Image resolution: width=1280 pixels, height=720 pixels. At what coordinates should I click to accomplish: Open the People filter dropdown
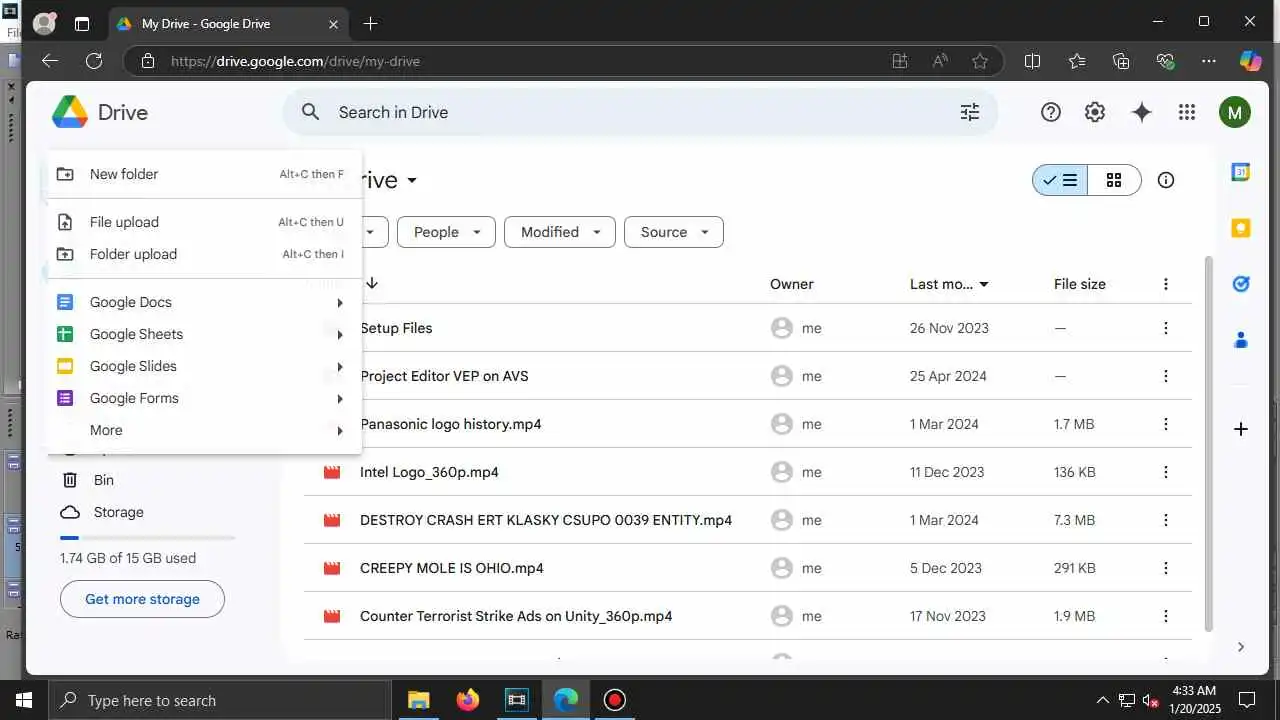(446, 232)
